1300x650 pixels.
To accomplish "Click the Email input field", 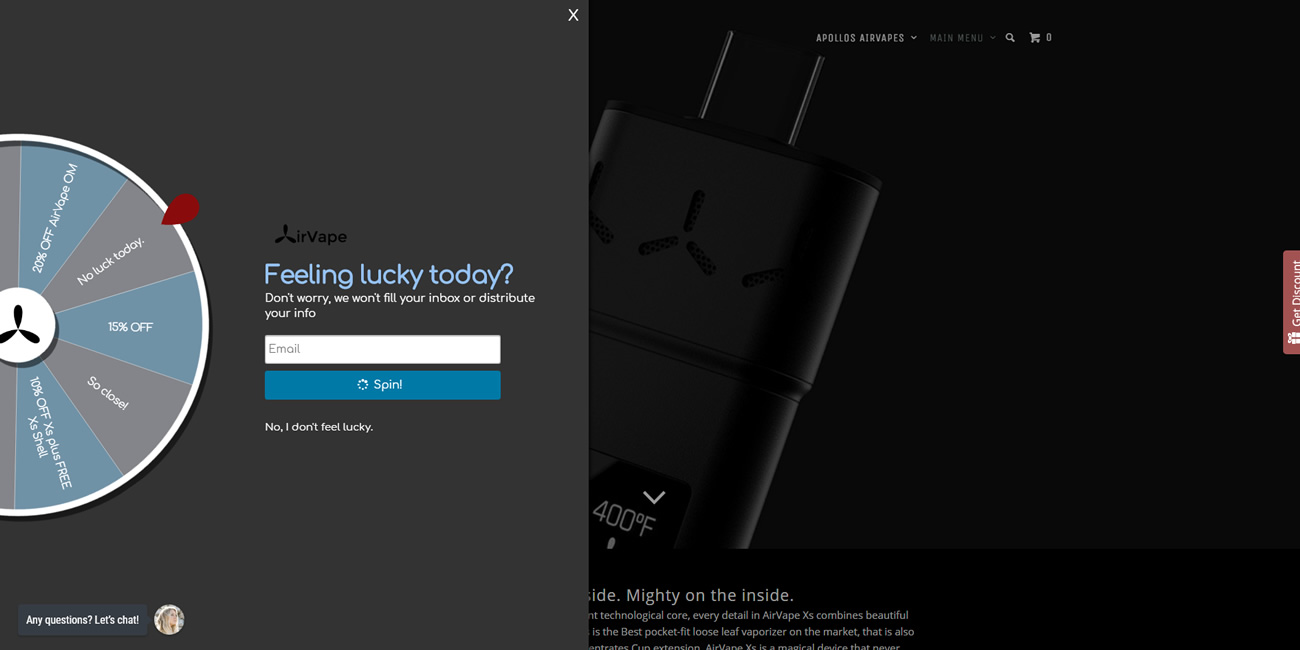I will pyautogui.click(x=383, y=349).
